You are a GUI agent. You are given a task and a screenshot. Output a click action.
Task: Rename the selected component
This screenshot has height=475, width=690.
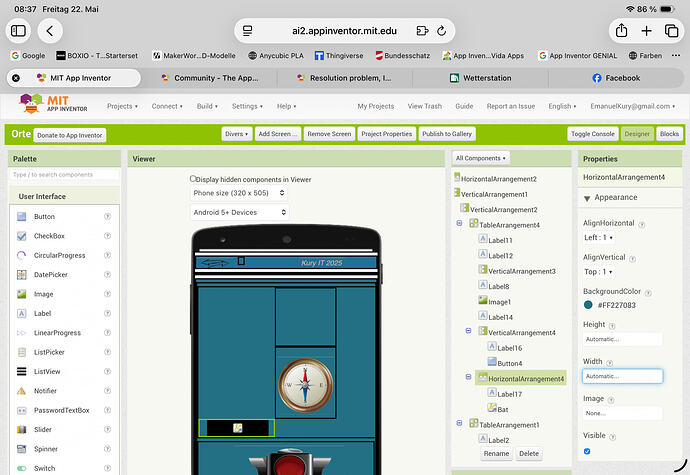click(x=496, y=453)
